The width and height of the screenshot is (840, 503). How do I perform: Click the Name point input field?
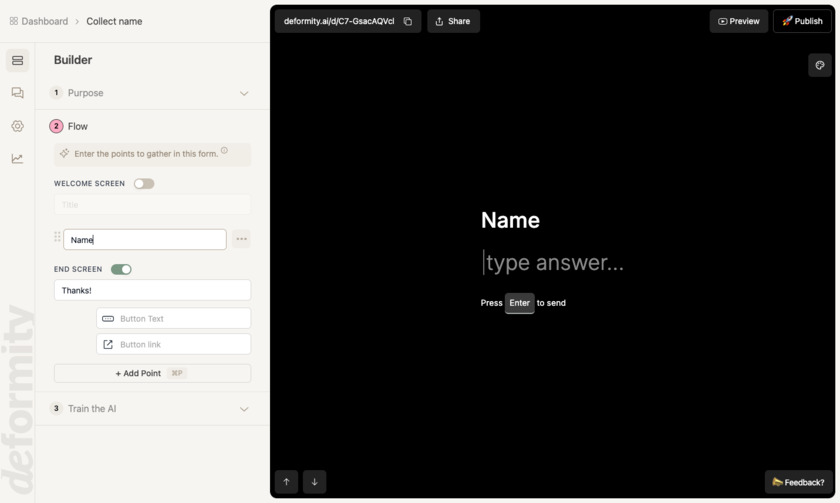tap(145, 239)
